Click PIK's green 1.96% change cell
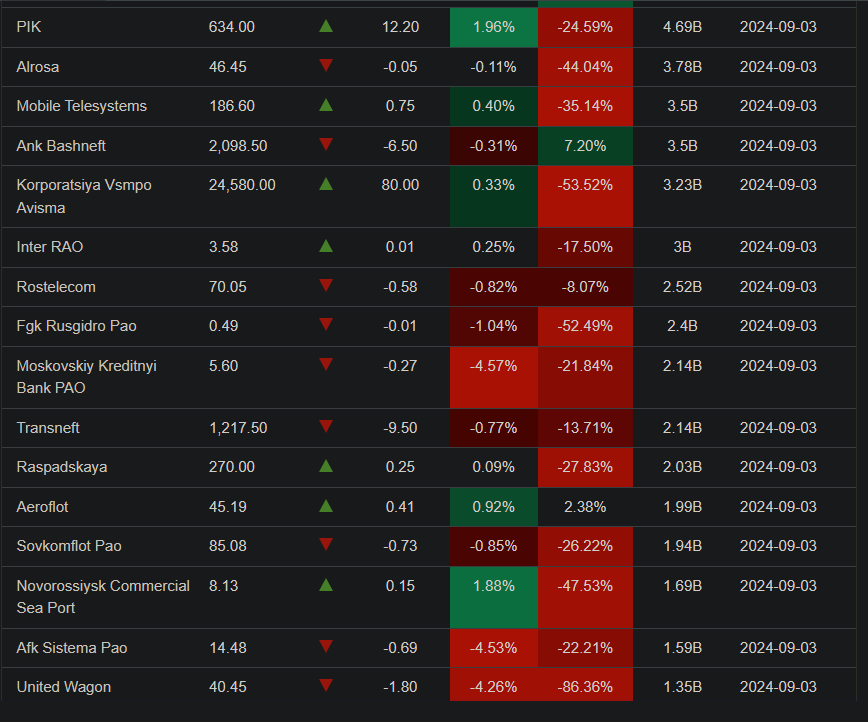The image size is (868, 722). (x=493, y=27)
